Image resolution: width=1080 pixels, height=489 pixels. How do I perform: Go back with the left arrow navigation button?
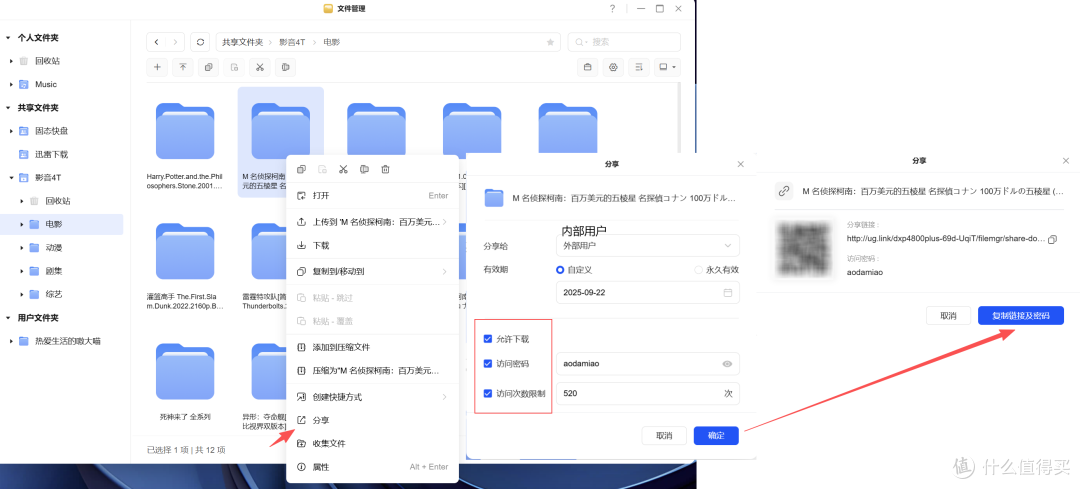pos(156,42)
